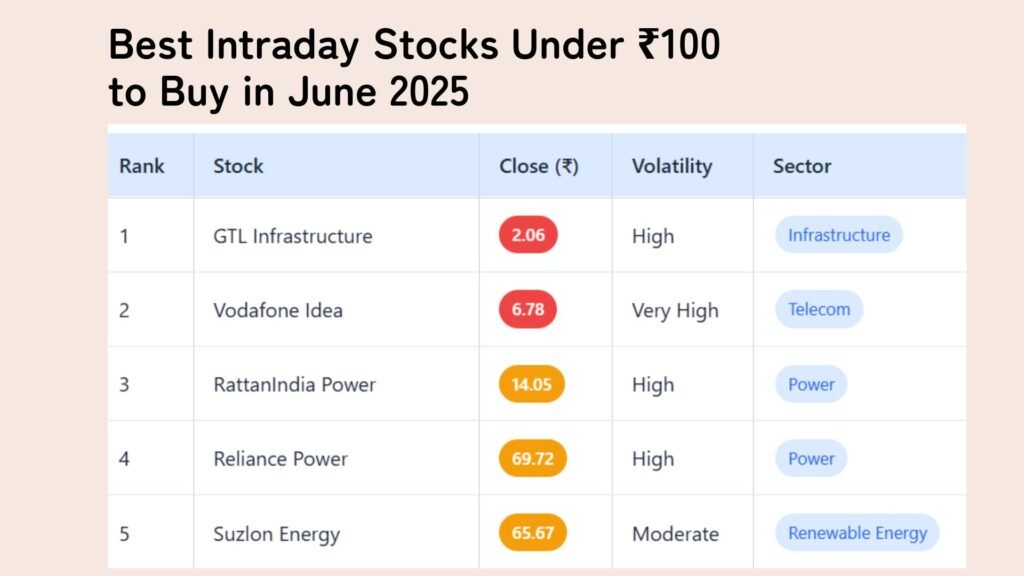
Task: Click the orange 69.72 price badge
Action: (x=532, y=458)
